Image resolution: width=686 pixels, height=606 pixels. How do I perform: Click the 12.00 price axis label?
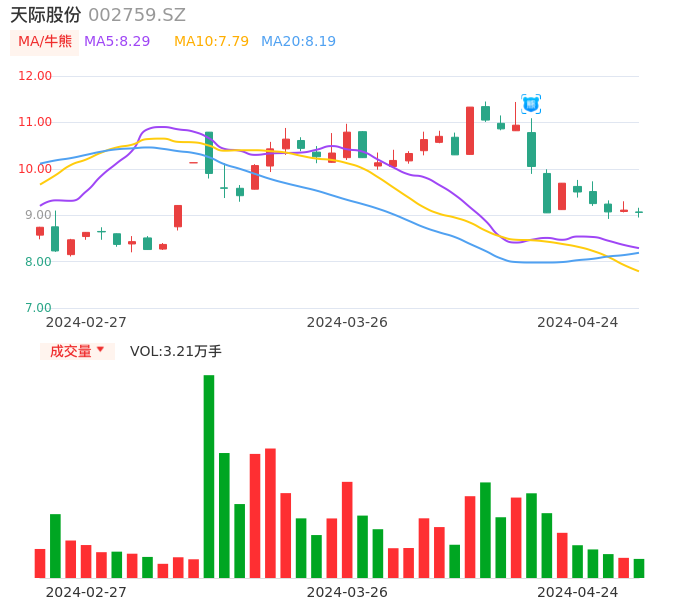pos(35,76)
